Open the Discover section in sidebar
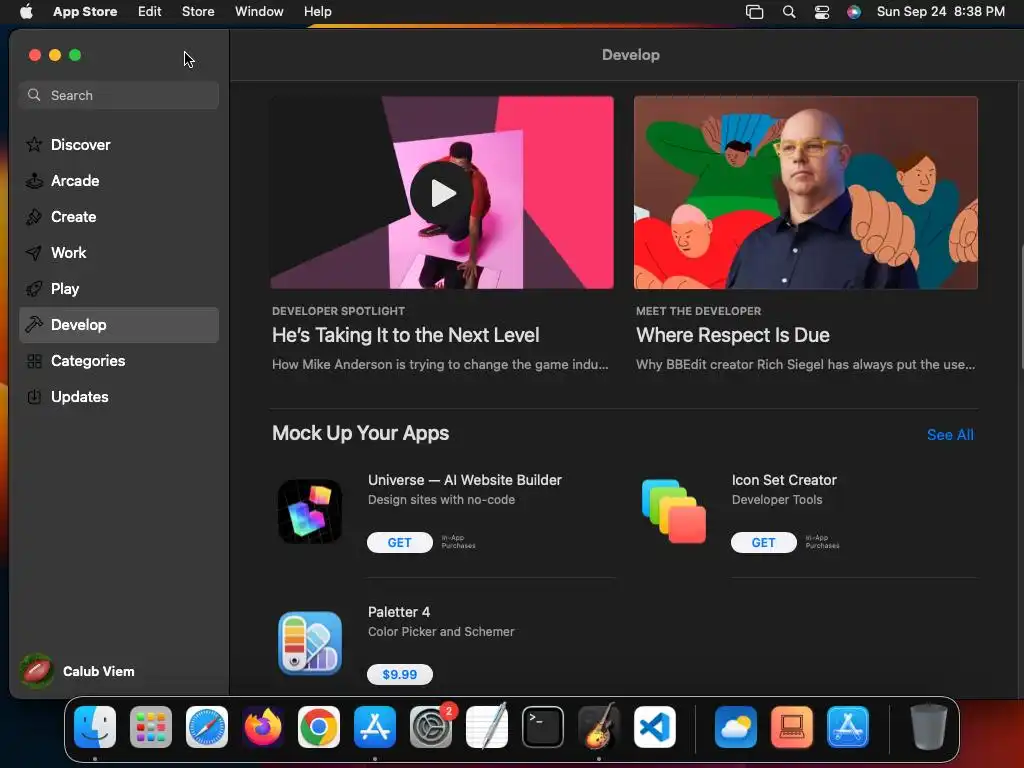Image resolution: width=1024 pixels, height=768 pixels. click(119, 145)
